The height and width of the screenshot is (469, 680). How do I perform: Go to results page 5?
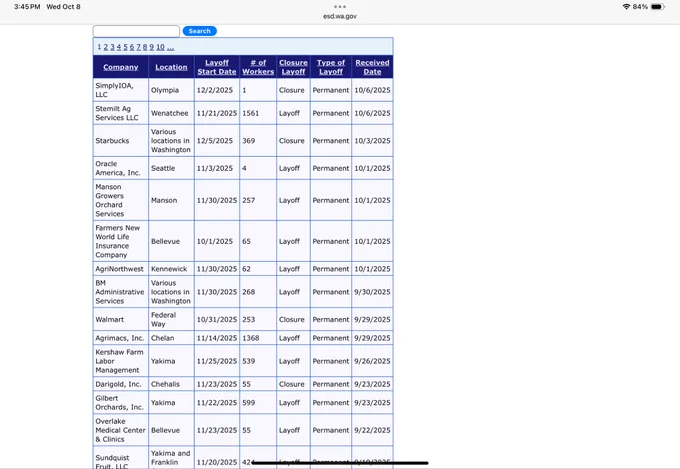click(x=125, y=47)
